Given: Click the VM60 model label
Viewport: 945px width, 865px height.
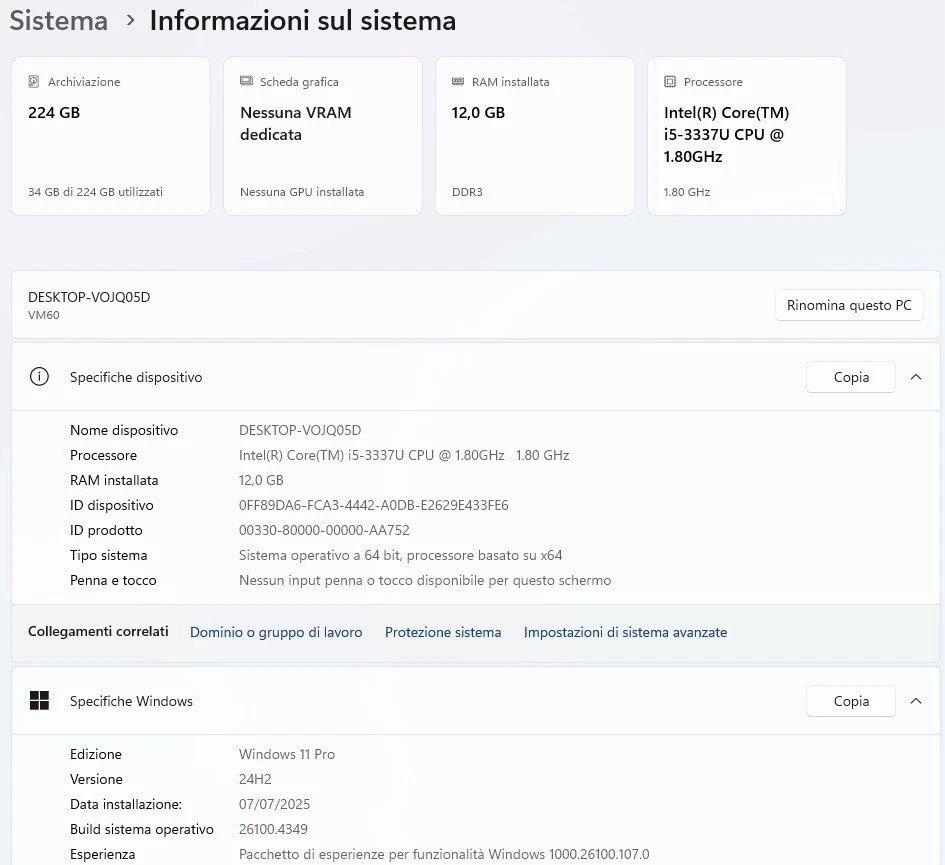Looking at the screenshot, I should pyautogui.click(x=43, y=315).
